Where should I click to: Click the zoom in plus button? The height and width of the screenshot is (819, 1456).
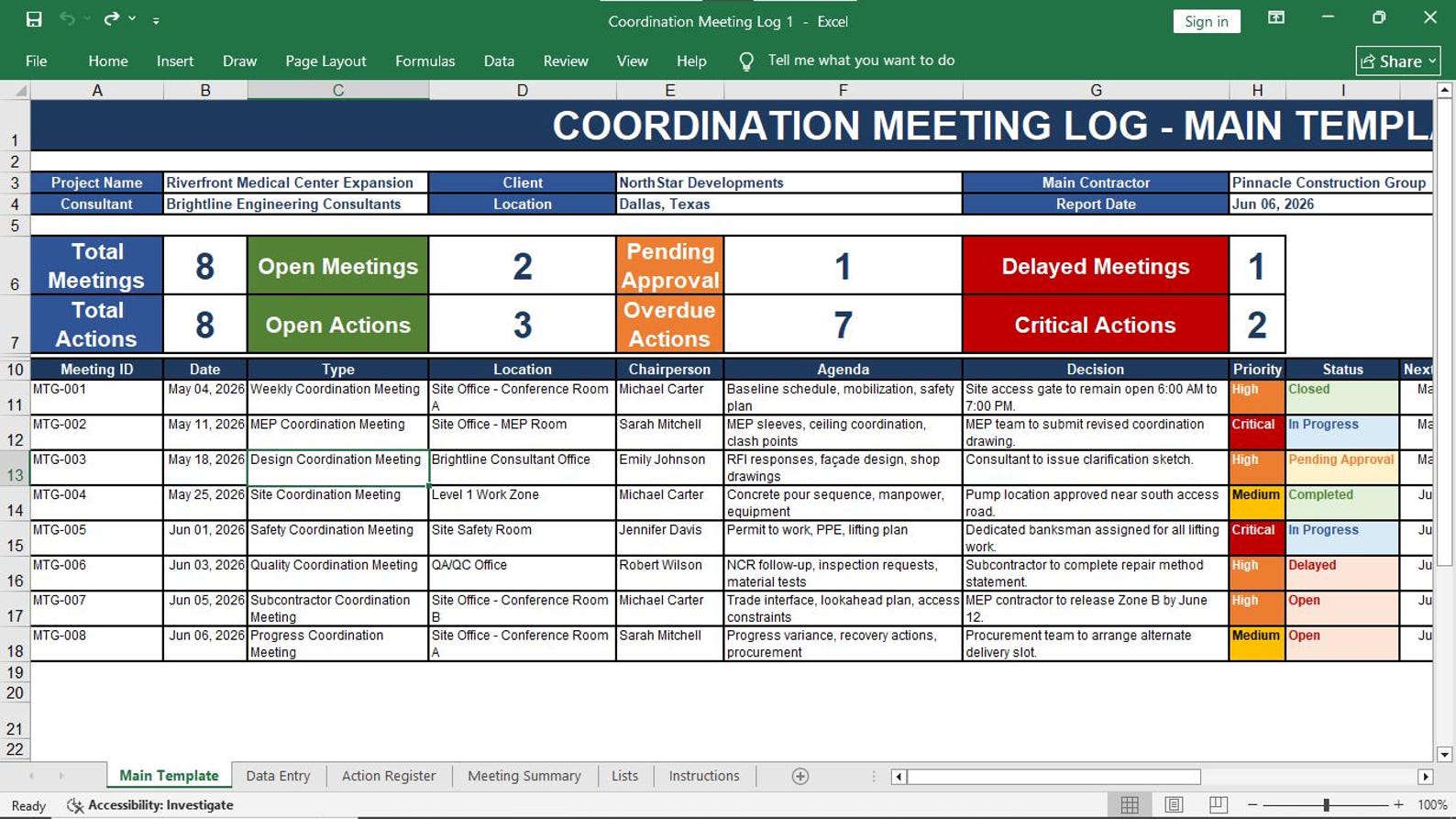(1398, 805)
